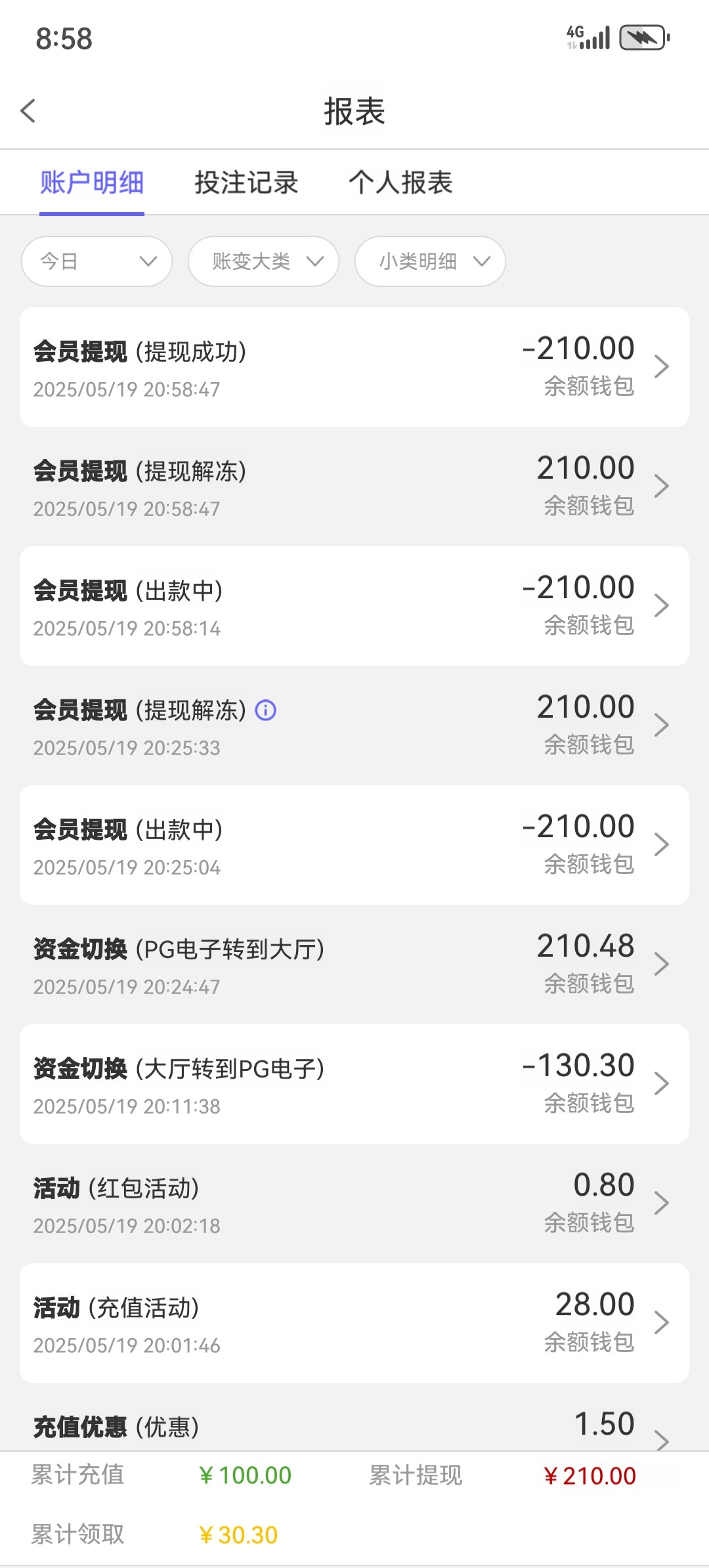Open the 今日 date filter dropdown

click(x=97, y=261)
